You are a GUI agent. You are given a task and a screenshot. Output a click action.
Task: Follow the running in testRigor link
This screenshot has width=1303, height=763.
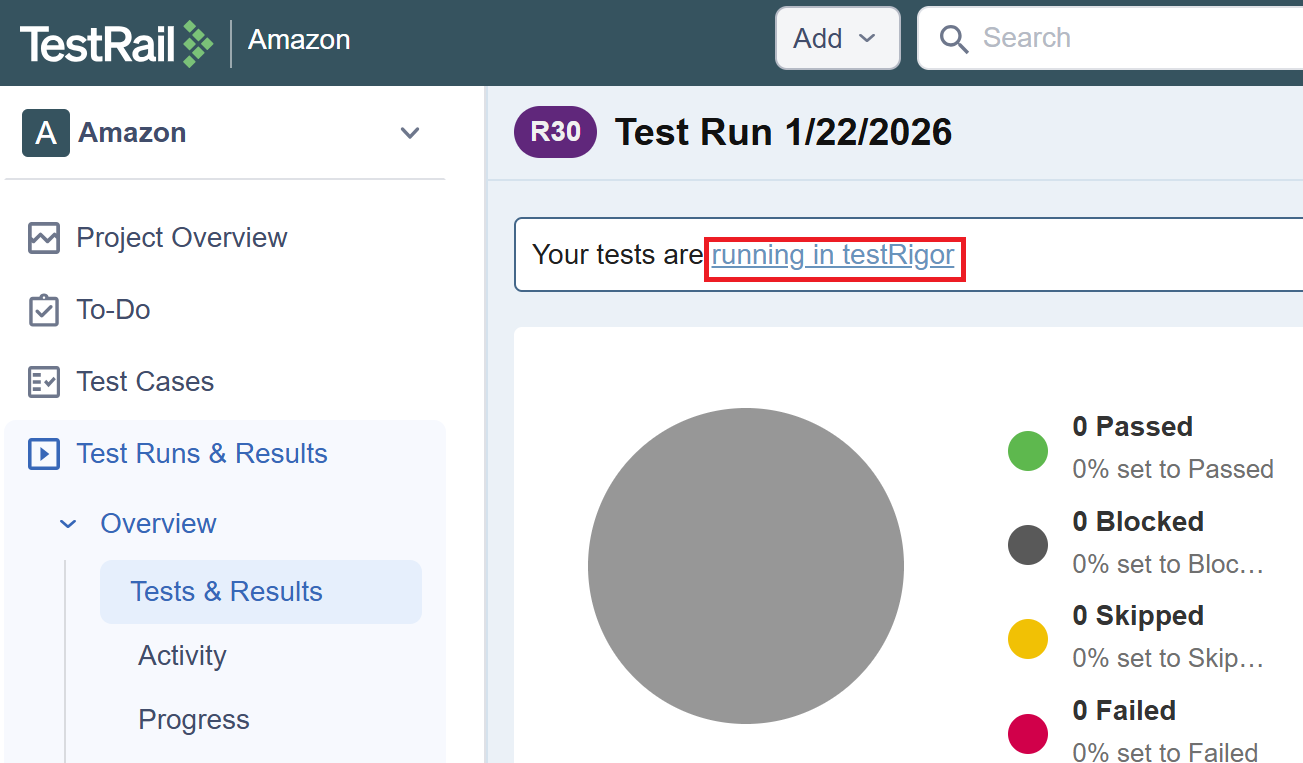[x=833, y=255]
